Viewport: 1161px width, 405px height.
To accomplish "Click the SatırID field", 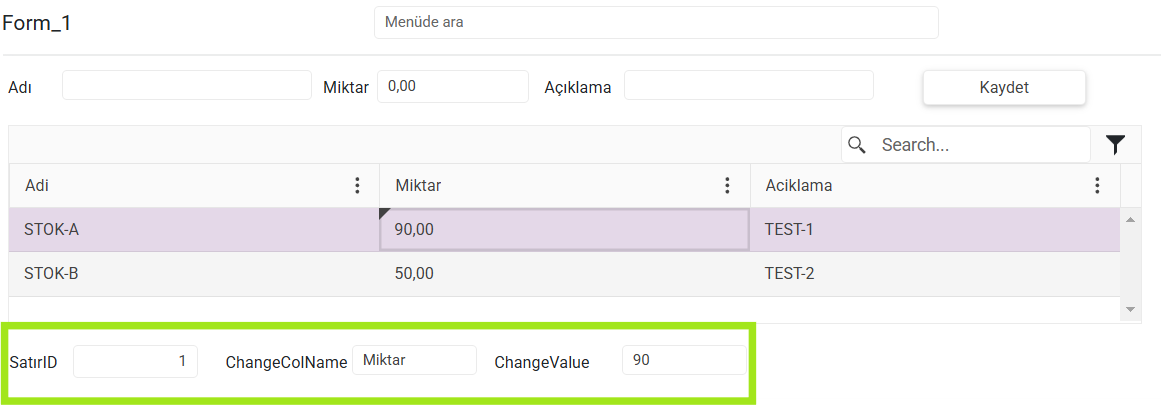I will [135, 361].
